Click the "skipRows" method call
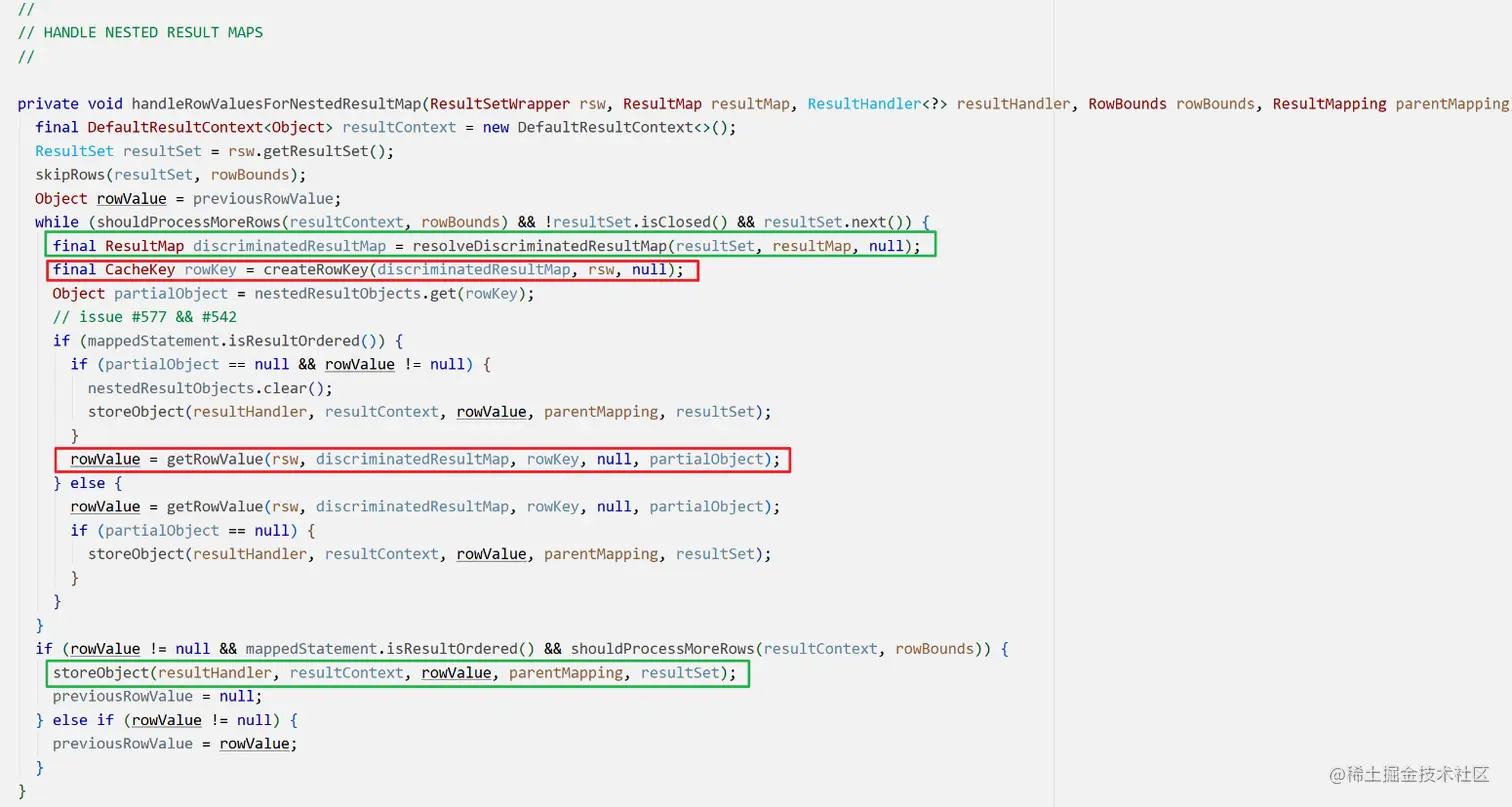The height and width of the screenshot is (807, 1512). (x=70, y=174)
